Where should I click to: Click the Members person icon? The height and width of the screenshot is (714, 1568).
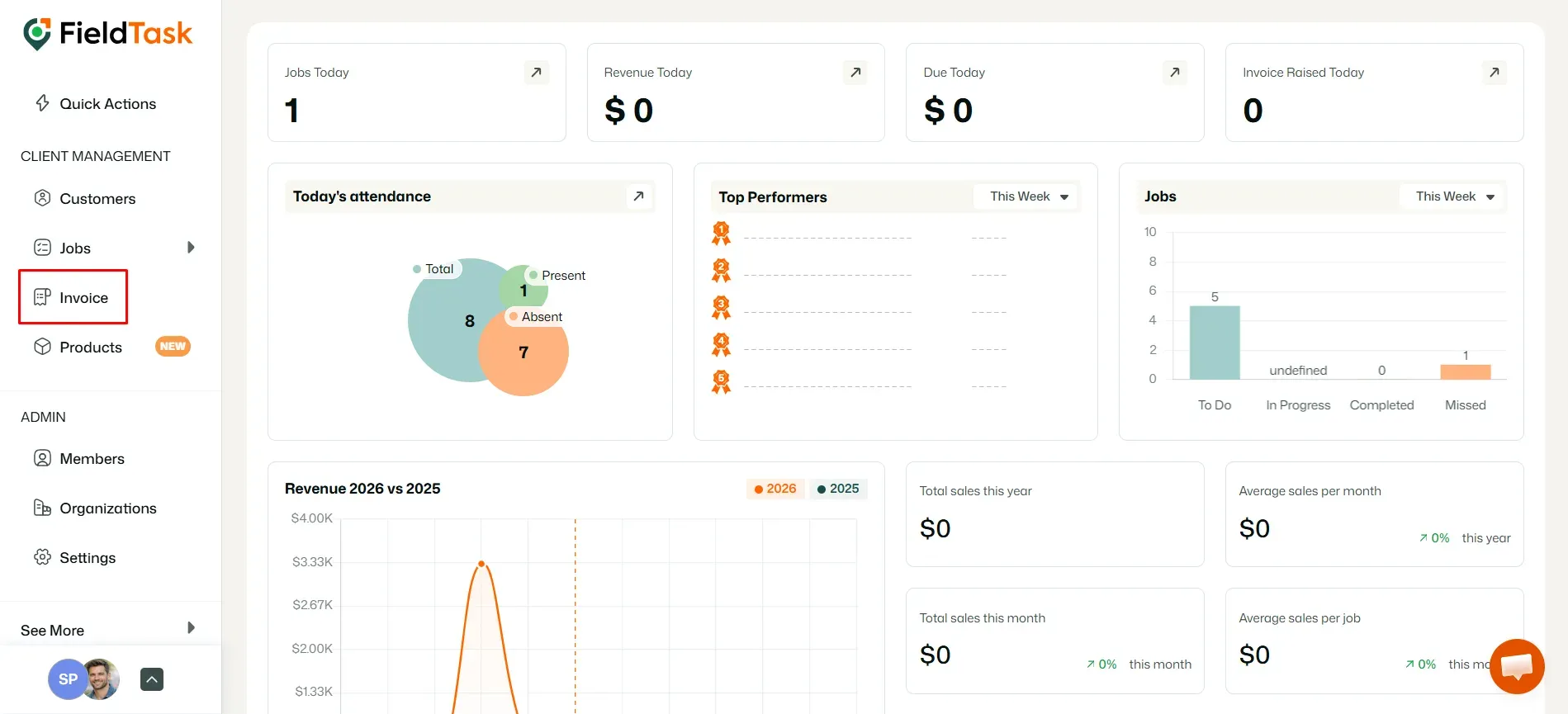tap(42, 458)
